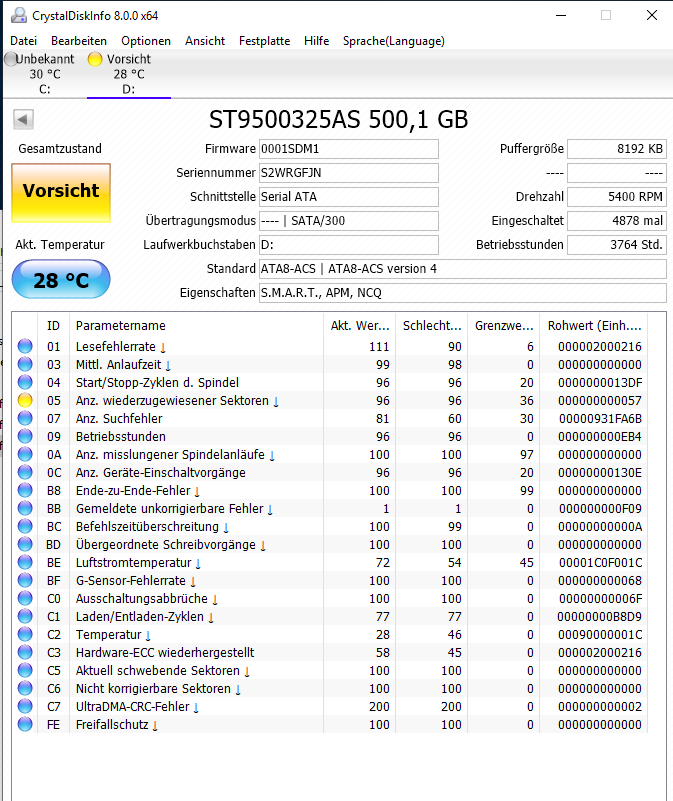Click the Eigenschaften field S.M.A.R.T., APM, NCQ

[x=462, y=293]
